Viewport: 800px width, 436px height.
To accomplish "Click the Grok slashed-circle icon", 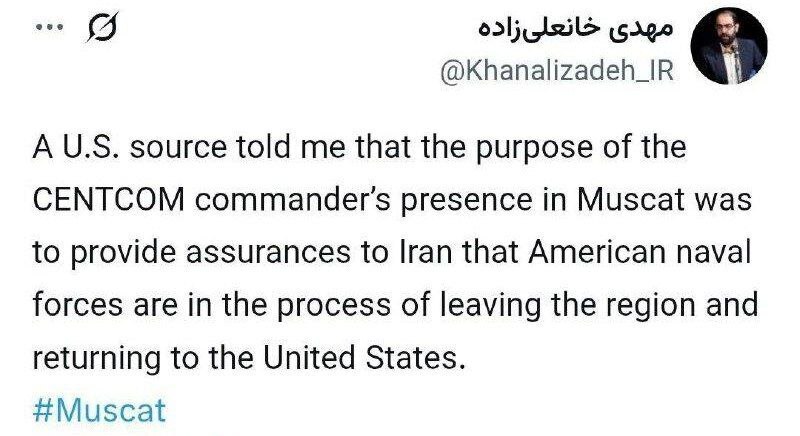I will click(x=99, y=31).
